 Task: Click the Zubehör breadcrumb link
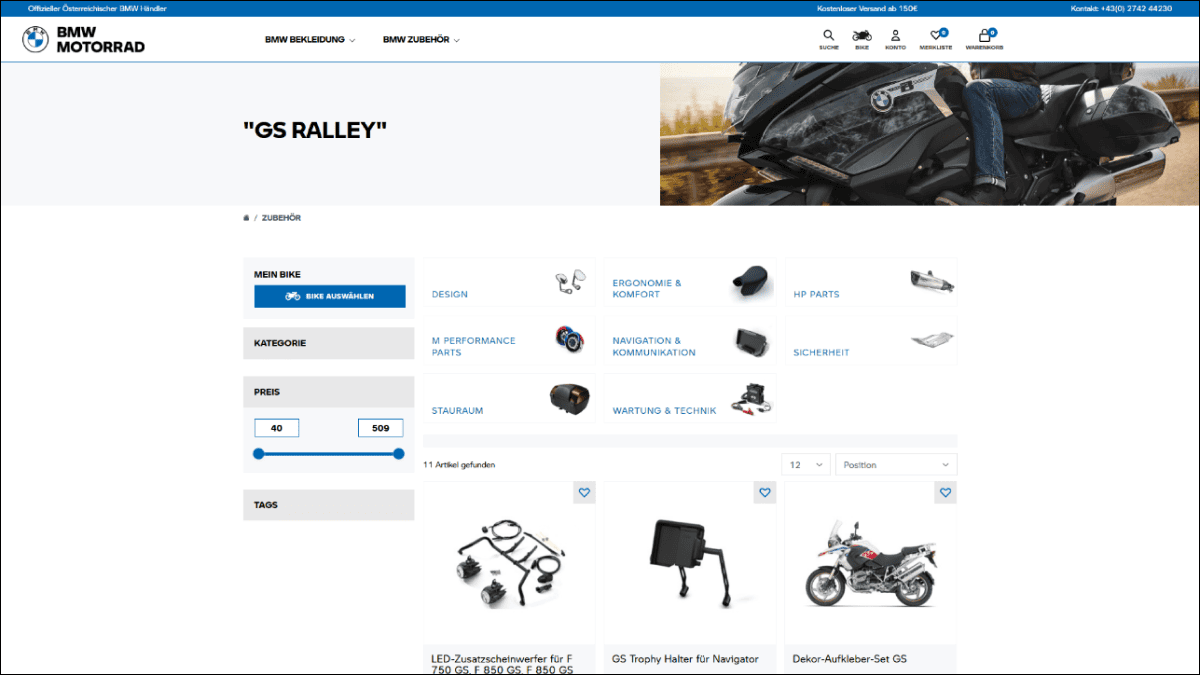coord(281,217)
